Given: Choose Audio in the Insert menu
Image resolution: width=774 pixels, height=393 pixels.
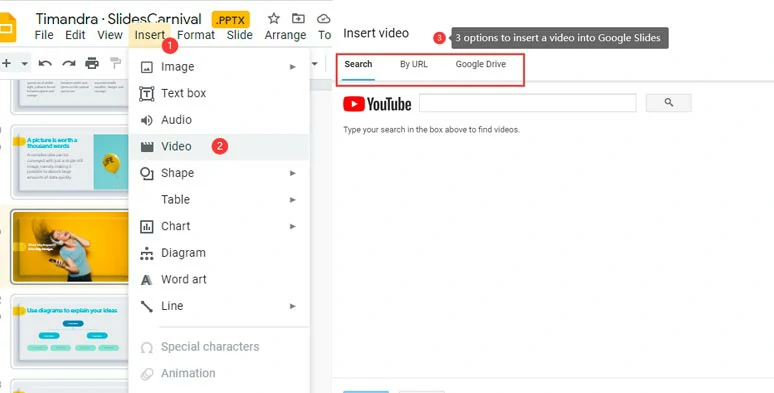Looking at the screenshot, I should tap(219, 120).
